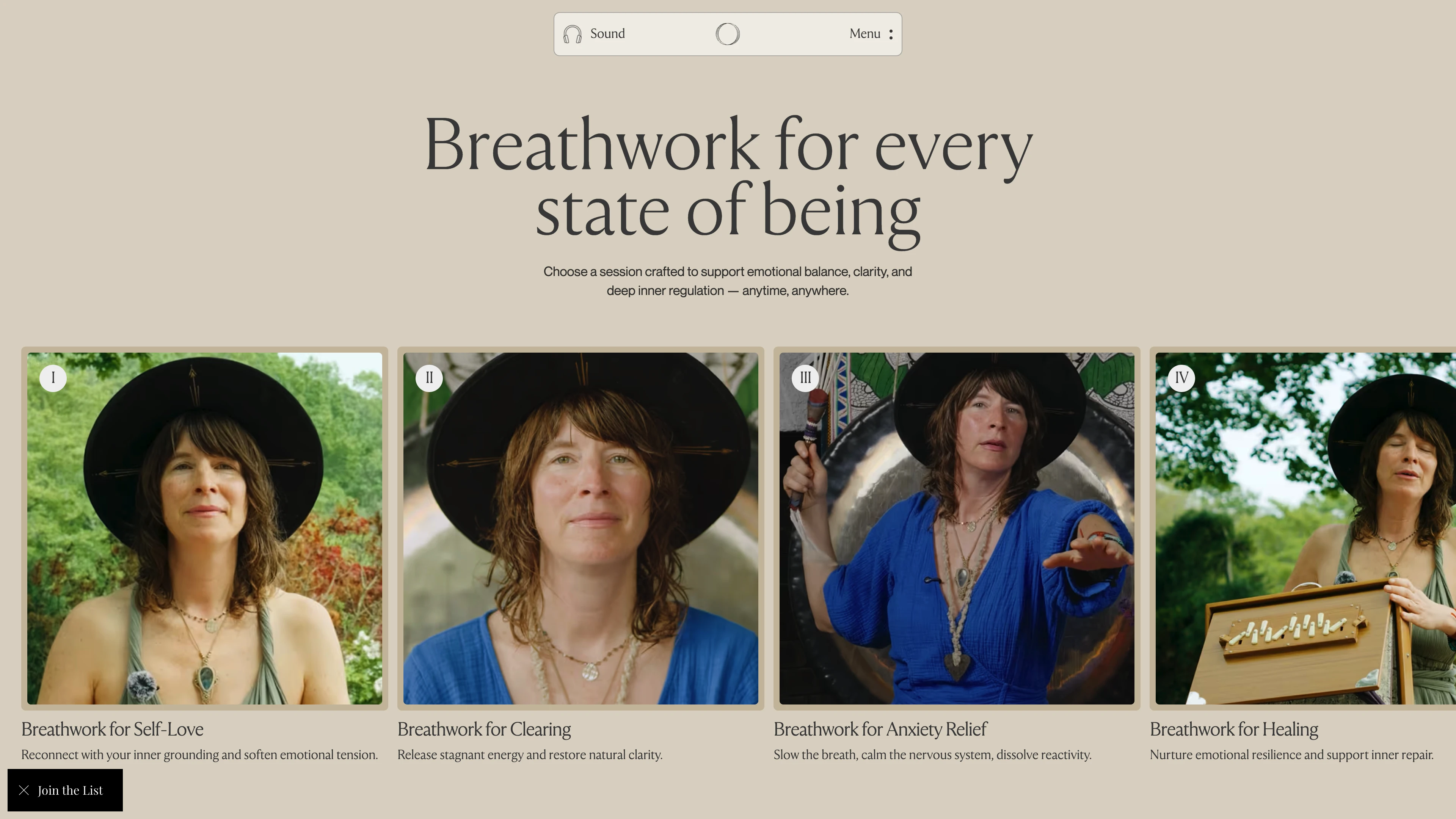The width and height of the screenshot is (1456, 819).
Task: Click the headphones Sound icon
Action: coord(572,34)
